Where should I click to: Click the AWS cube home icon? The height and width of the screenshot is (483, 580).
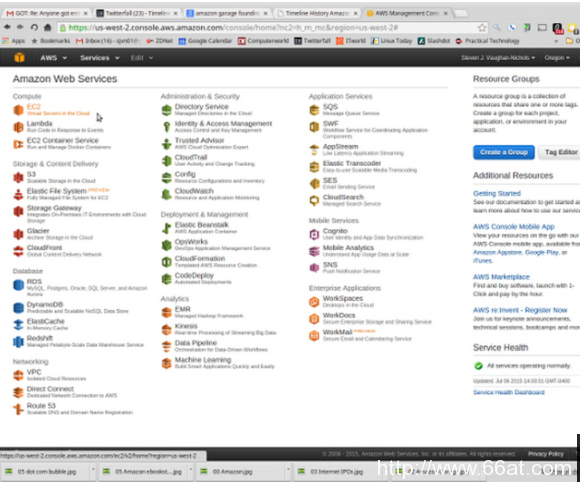[x=19, y=58]
